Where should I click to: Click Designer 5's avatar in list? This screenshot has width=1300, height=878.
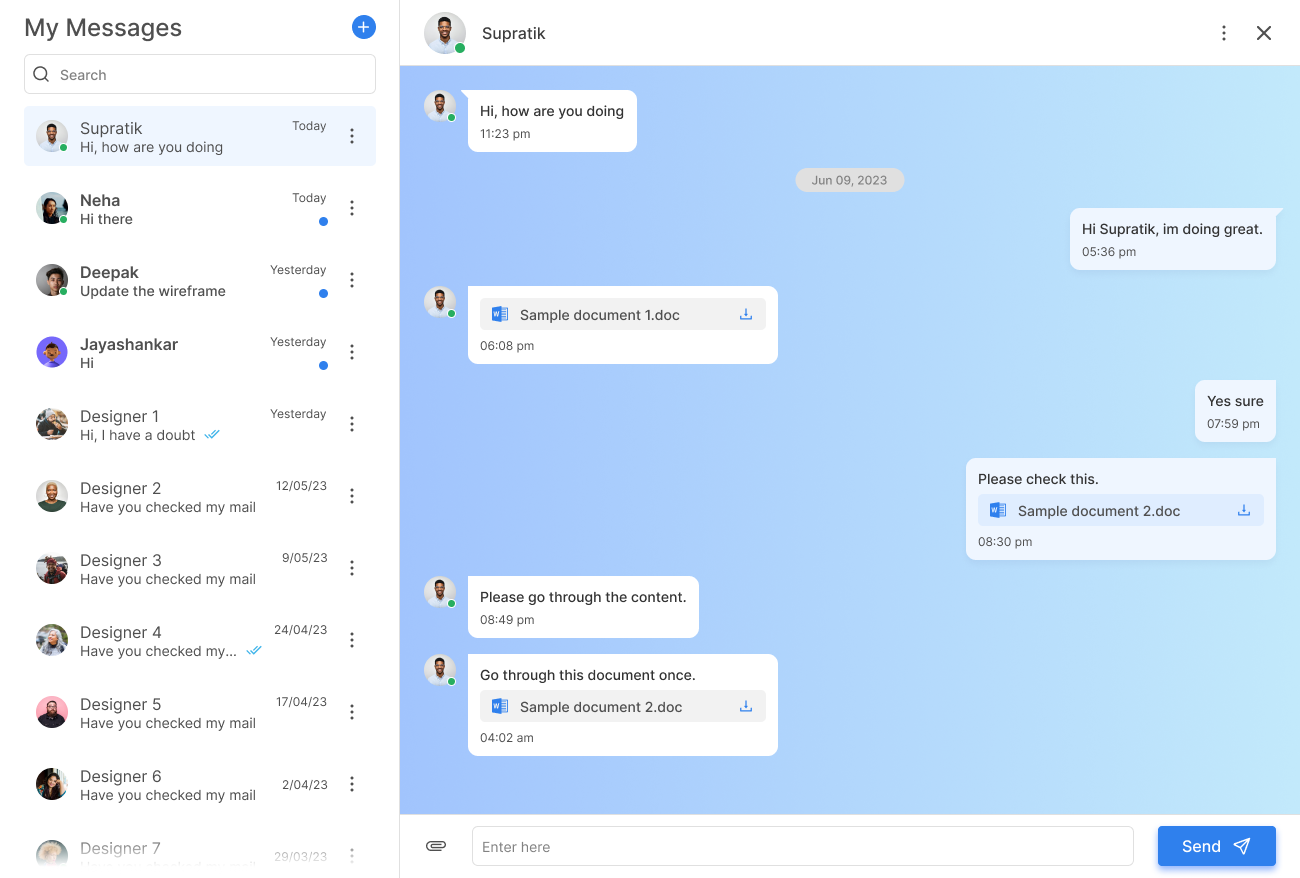52,712
